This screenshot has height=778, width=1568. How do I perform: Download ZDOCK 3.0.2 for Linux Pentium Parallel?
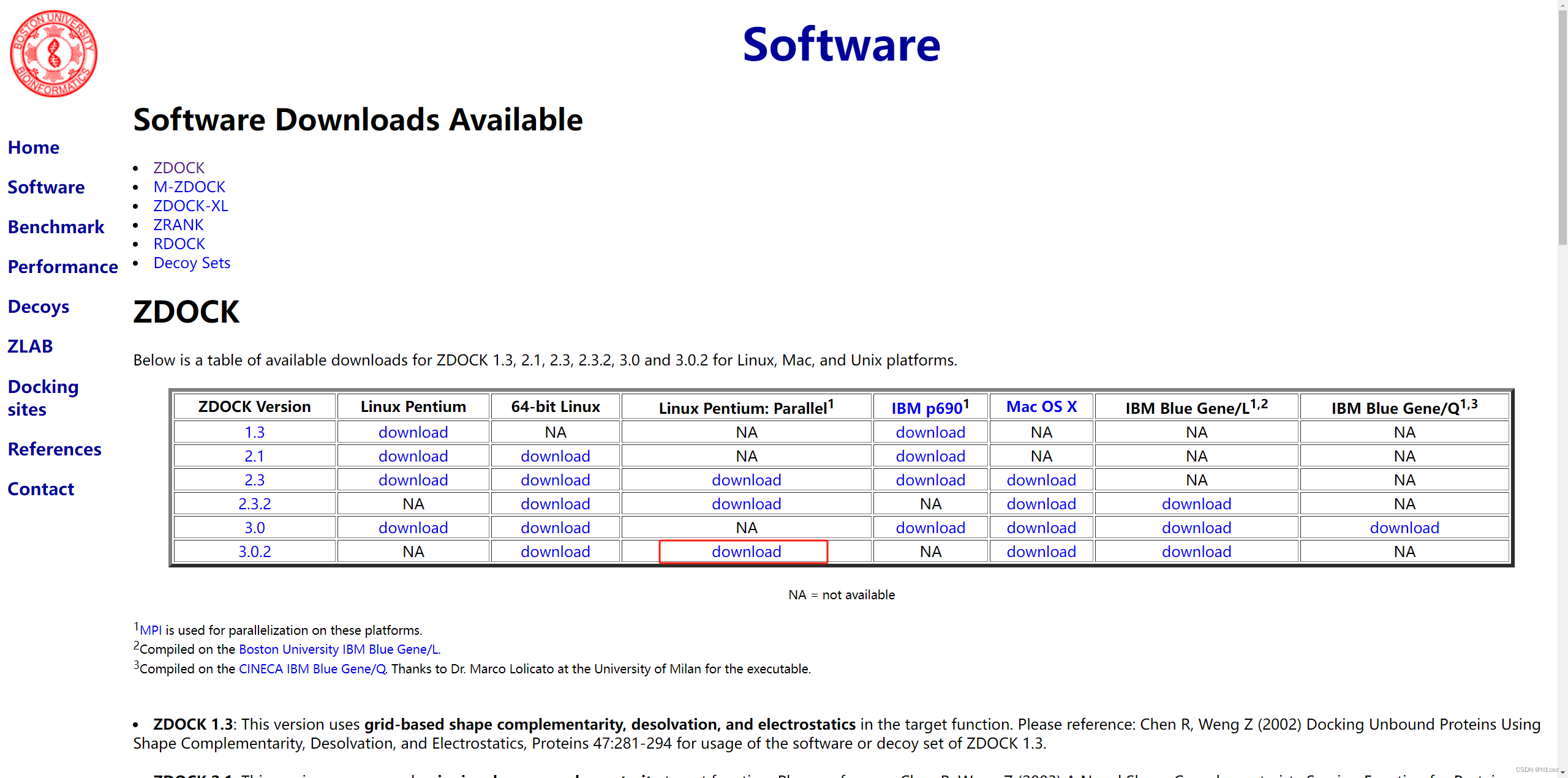pyautogui.click(x=745, y=551)
